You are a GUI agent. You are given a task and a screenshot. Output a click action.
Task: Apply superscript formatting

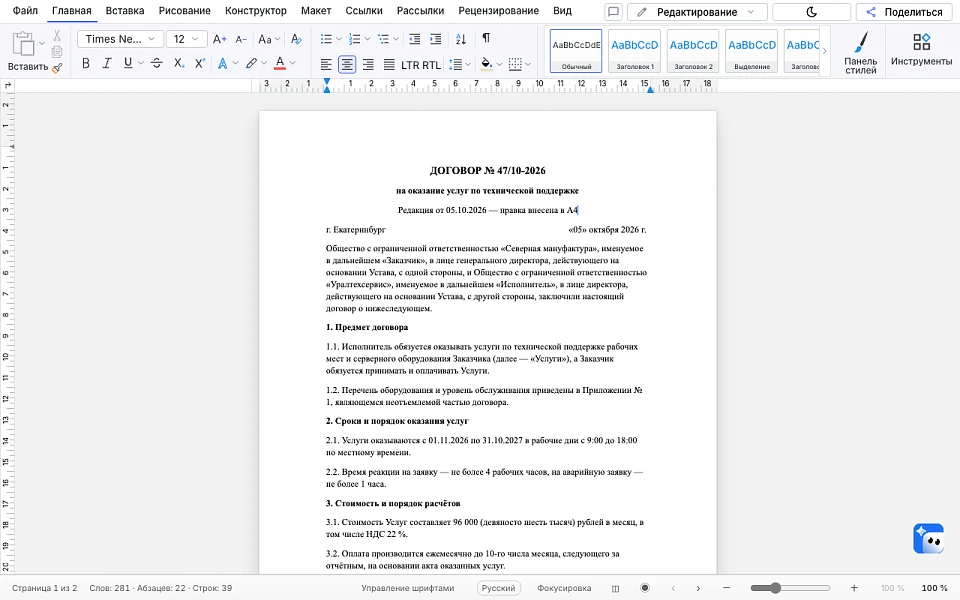point(200,63)
